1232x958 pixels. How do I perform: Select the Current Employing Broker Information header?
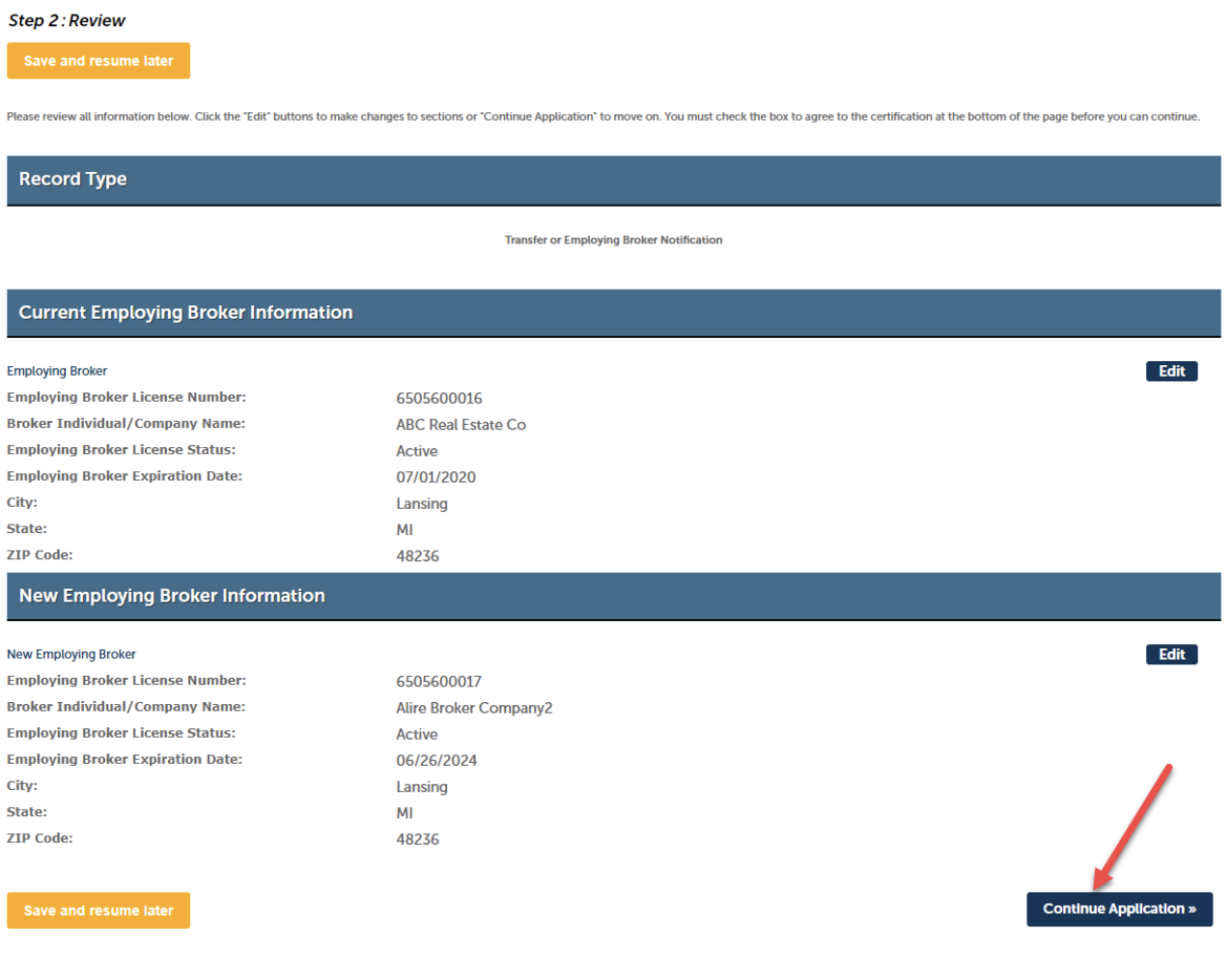point(614,313)
